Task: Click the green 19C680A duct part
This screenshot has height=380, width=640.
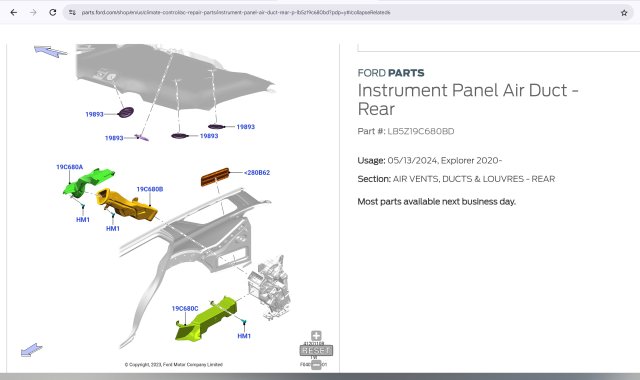Action: (87, 181)
